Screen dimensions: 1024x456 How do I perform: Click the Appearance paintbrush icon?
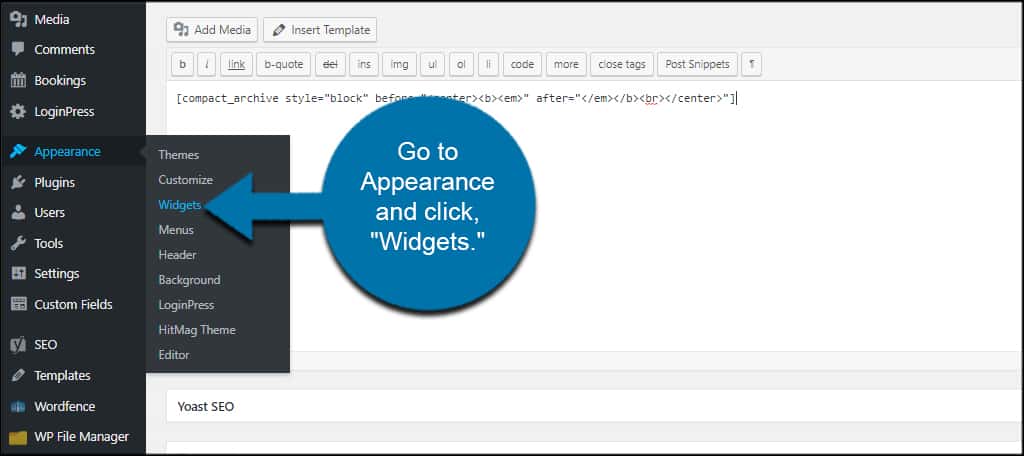pos(18,152)
